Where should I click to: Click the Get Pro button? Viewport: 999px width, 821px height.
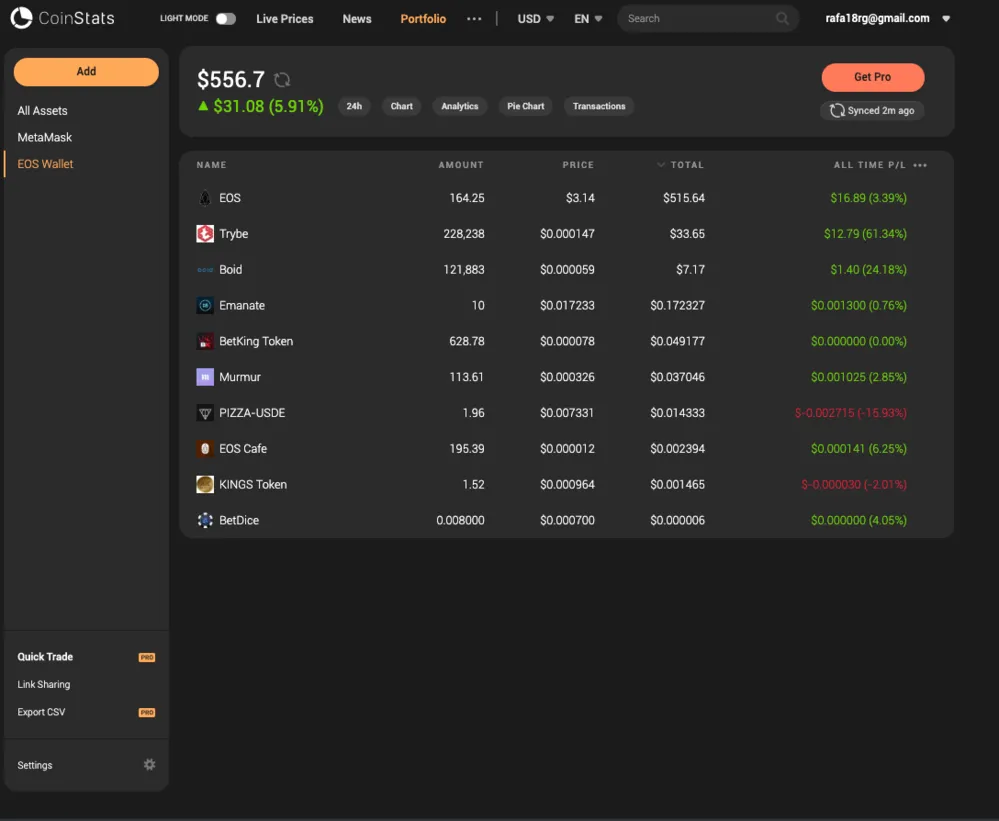click(x=872, y=77)
